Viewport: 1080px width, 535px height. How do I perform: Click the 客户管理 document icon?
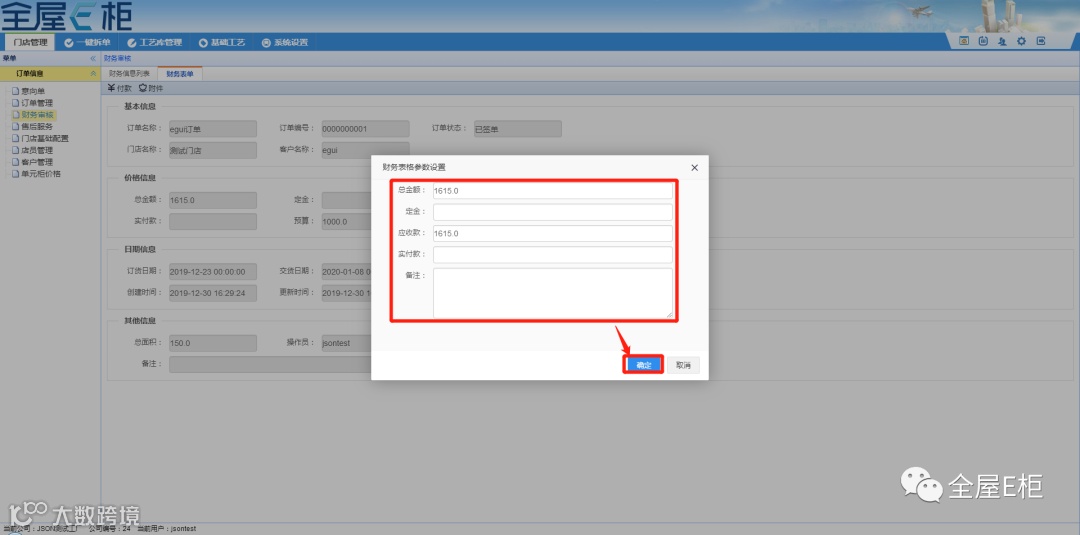[15, 162]
